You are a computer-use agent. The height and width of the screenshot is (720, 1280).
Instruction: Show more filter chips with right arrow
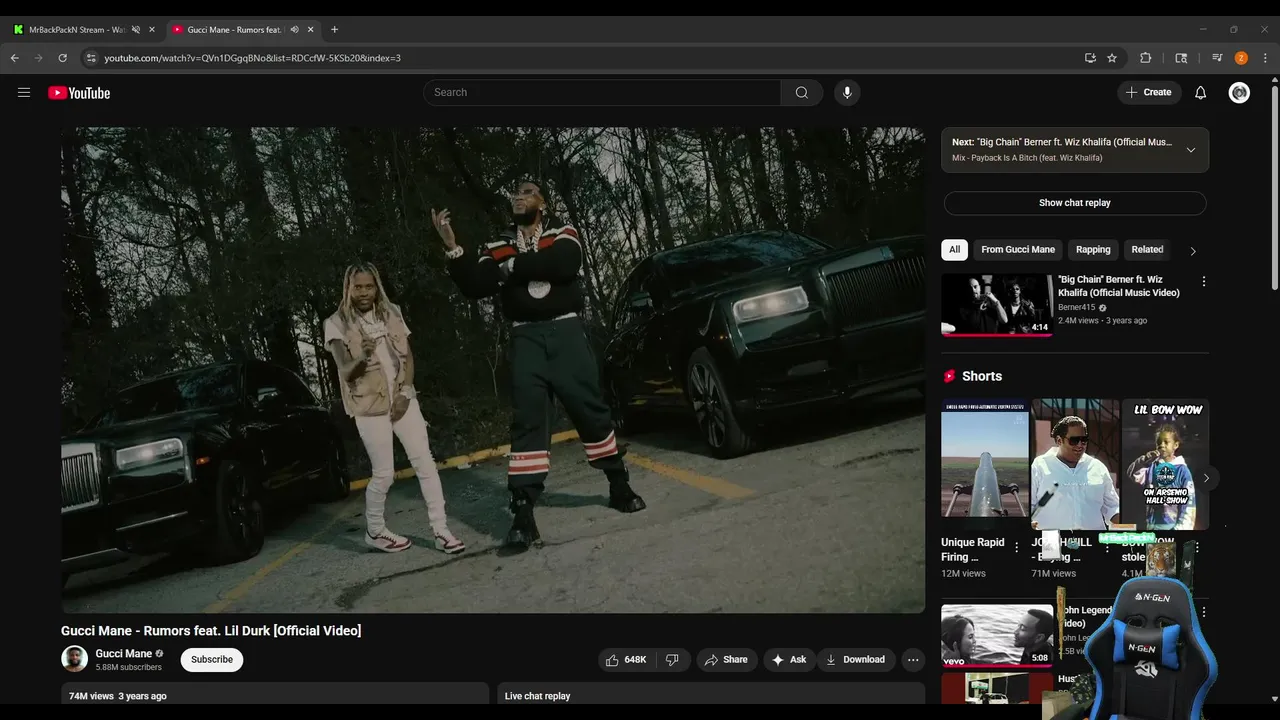(x=1192, y=251)
